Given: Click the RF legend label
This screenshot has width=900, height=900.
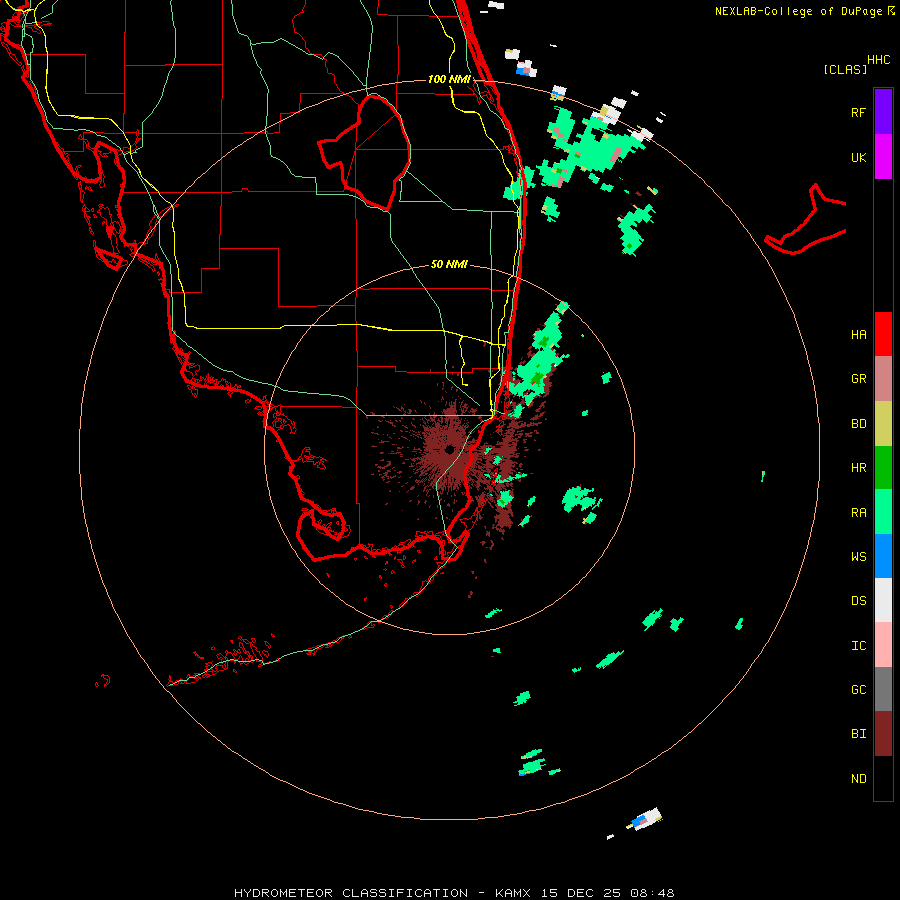Looking at the screenshot, I should [858, 112].
